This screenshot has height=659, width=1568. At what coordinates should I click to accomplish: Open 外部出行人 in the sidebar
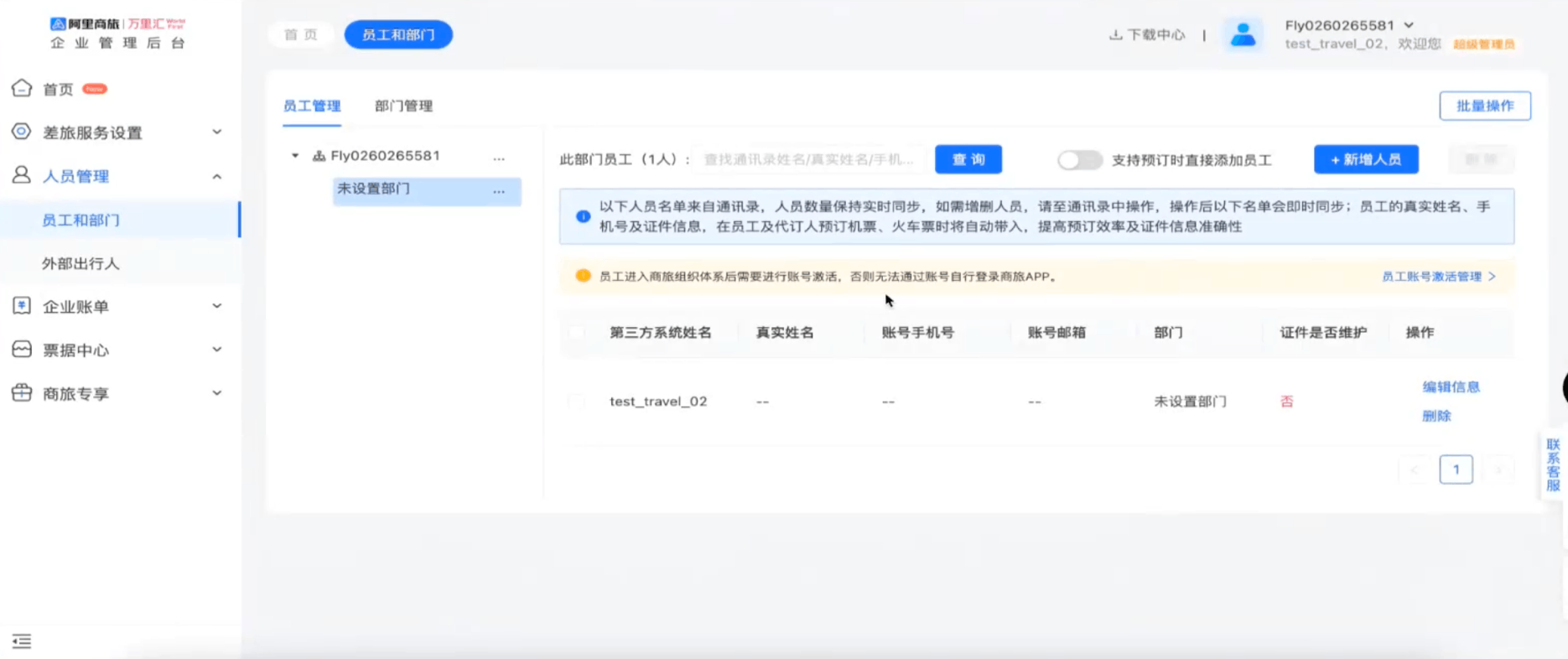pyautogui.click(x=80, y=263)
